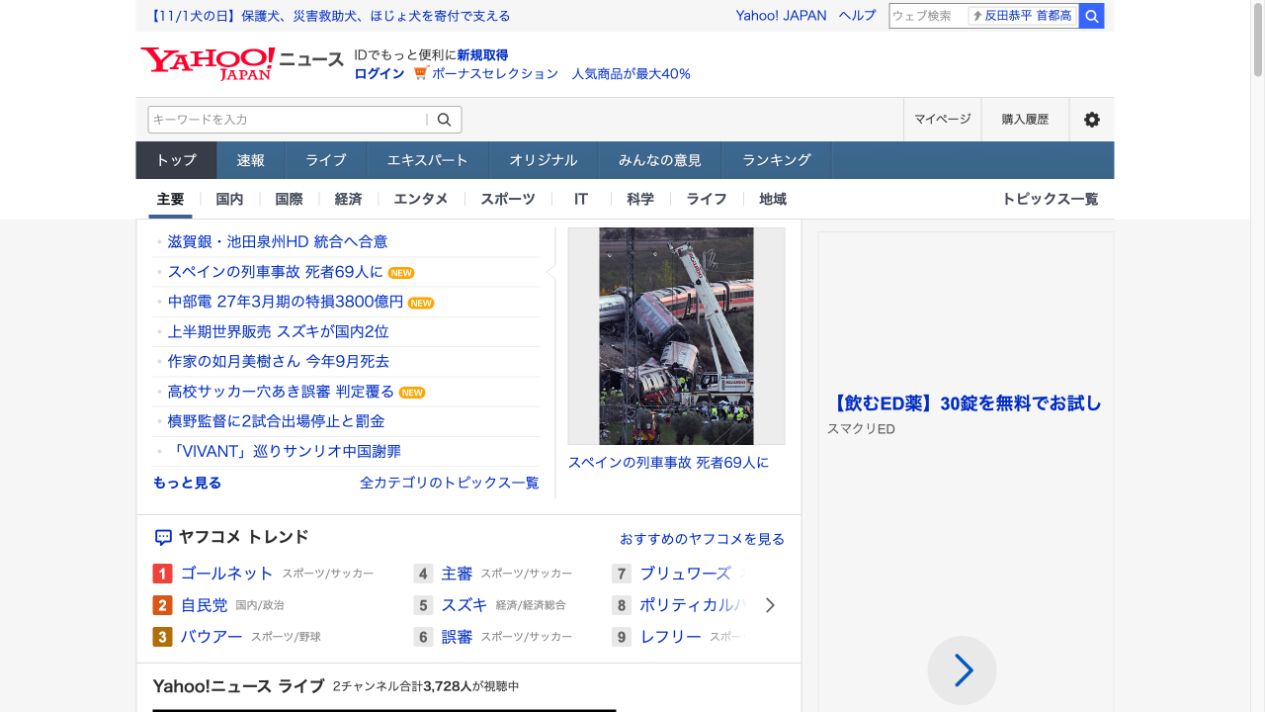The width and height of the screenshot is (1265, 712).
Task: Click the train accident photo thumbnail
Action: click(676, 336)
